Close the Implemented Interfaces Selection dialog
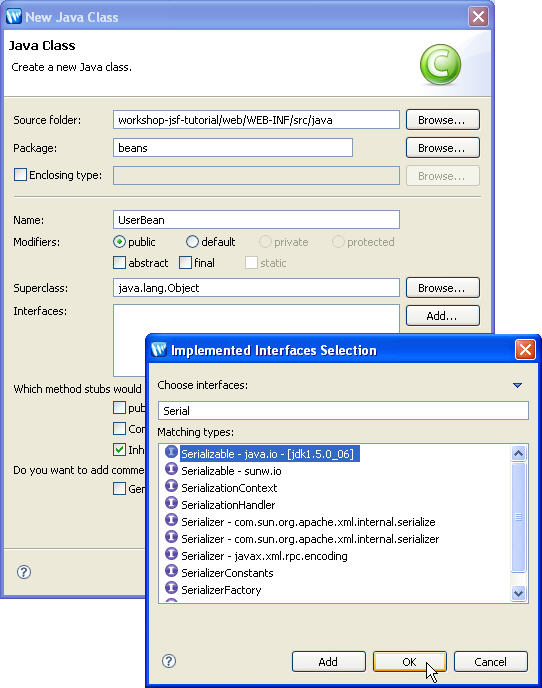542x688 pixels. click(525, 350)
